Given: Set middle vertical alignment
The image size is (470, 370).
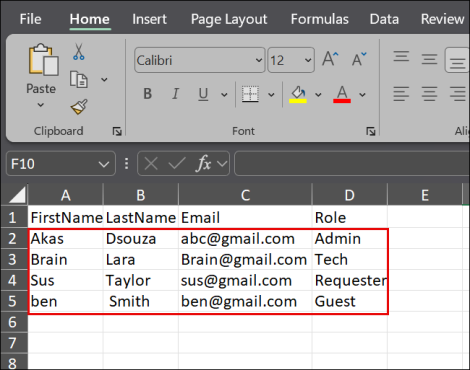Looking at the screenshot, I should tap(429, 59).
